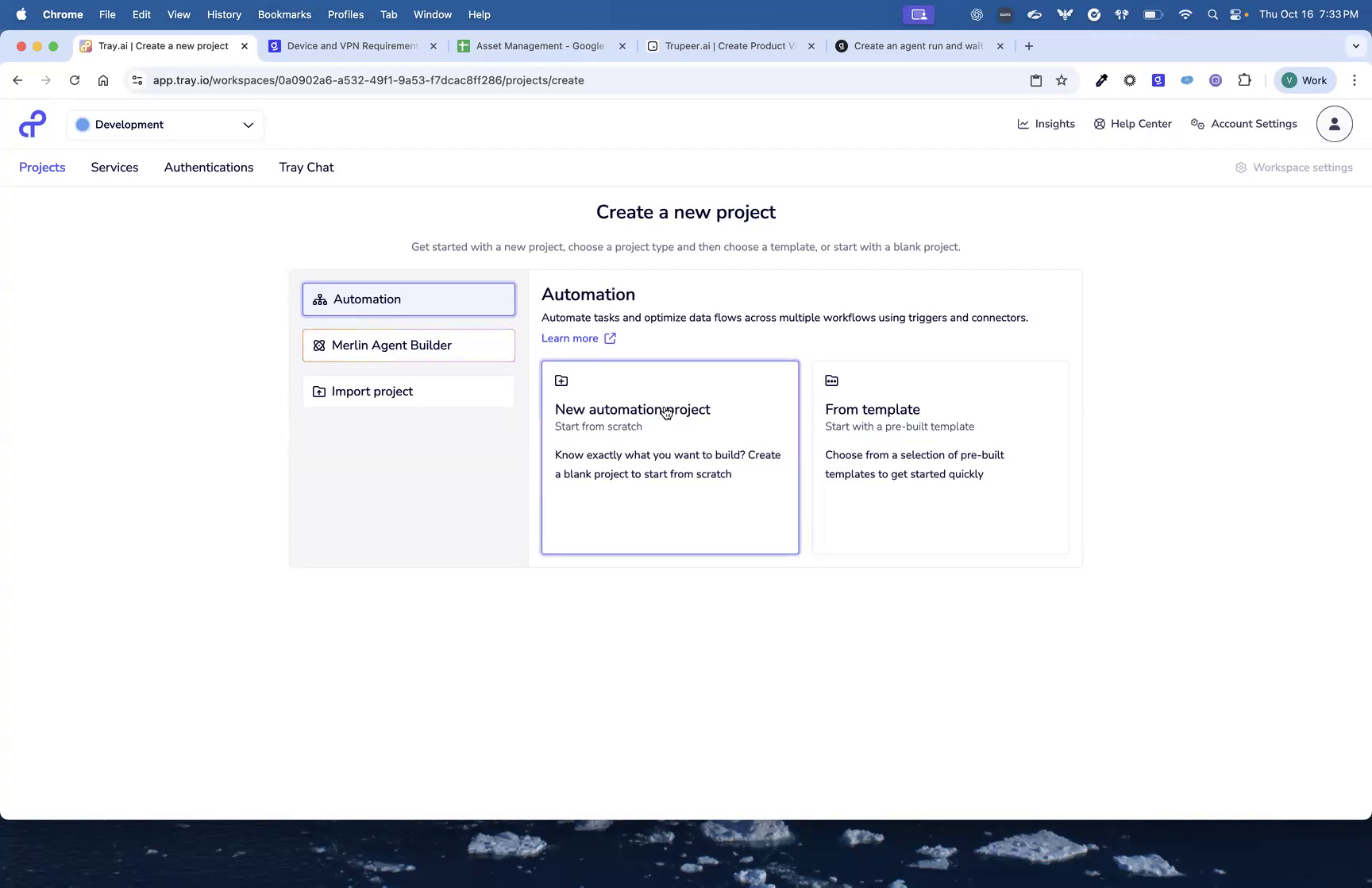Switch to the Services tab
This screenshot has width=1372, height=888.
pyautogui.click(x=114, y=167)
